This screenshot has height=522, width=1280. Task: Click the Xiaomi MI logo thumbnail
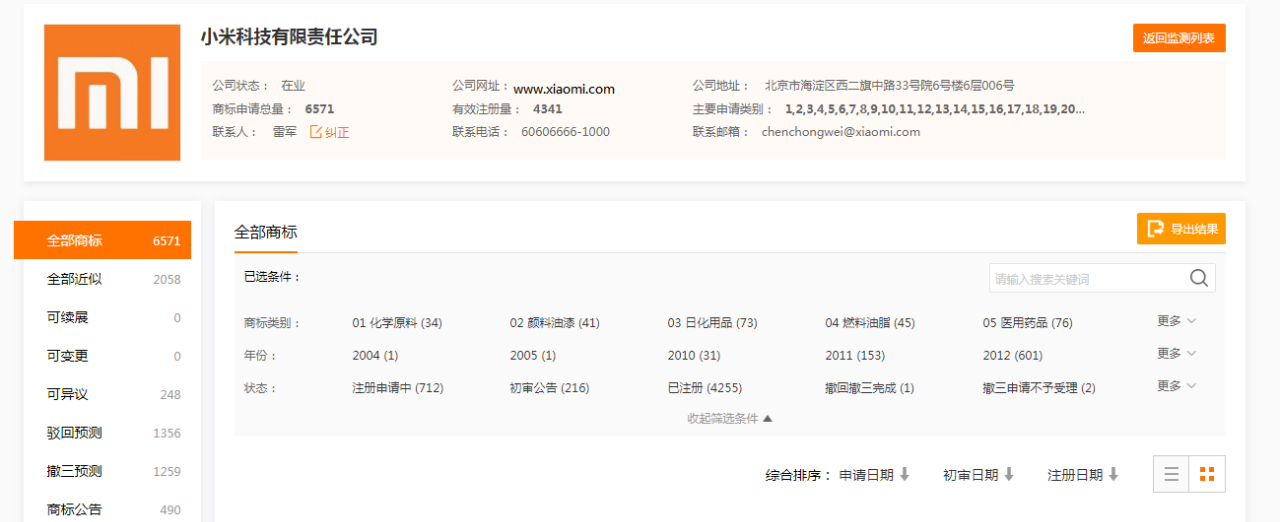click(112, 92)
